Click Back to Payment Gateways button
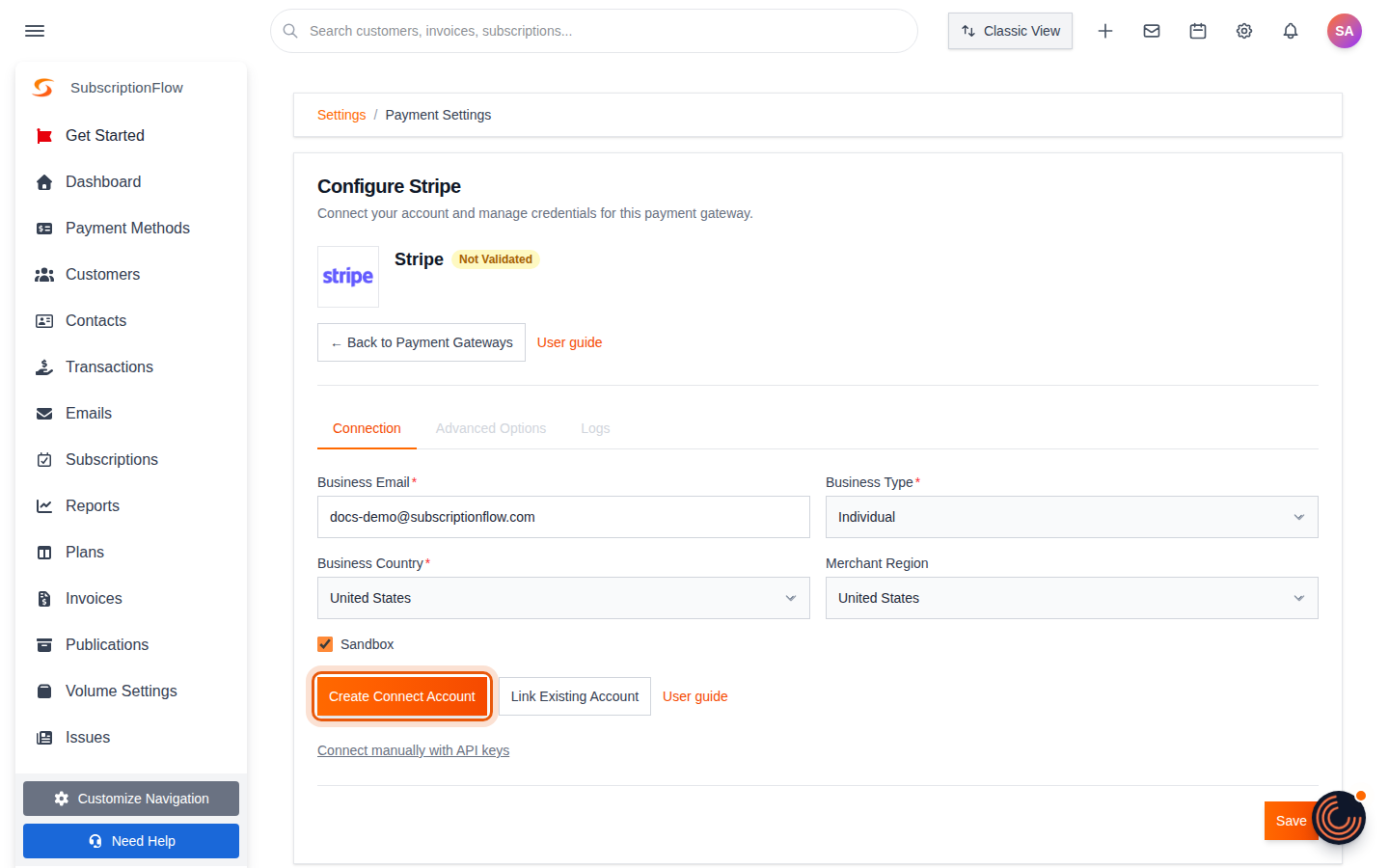1389x868 pixels. coord(422,342)
